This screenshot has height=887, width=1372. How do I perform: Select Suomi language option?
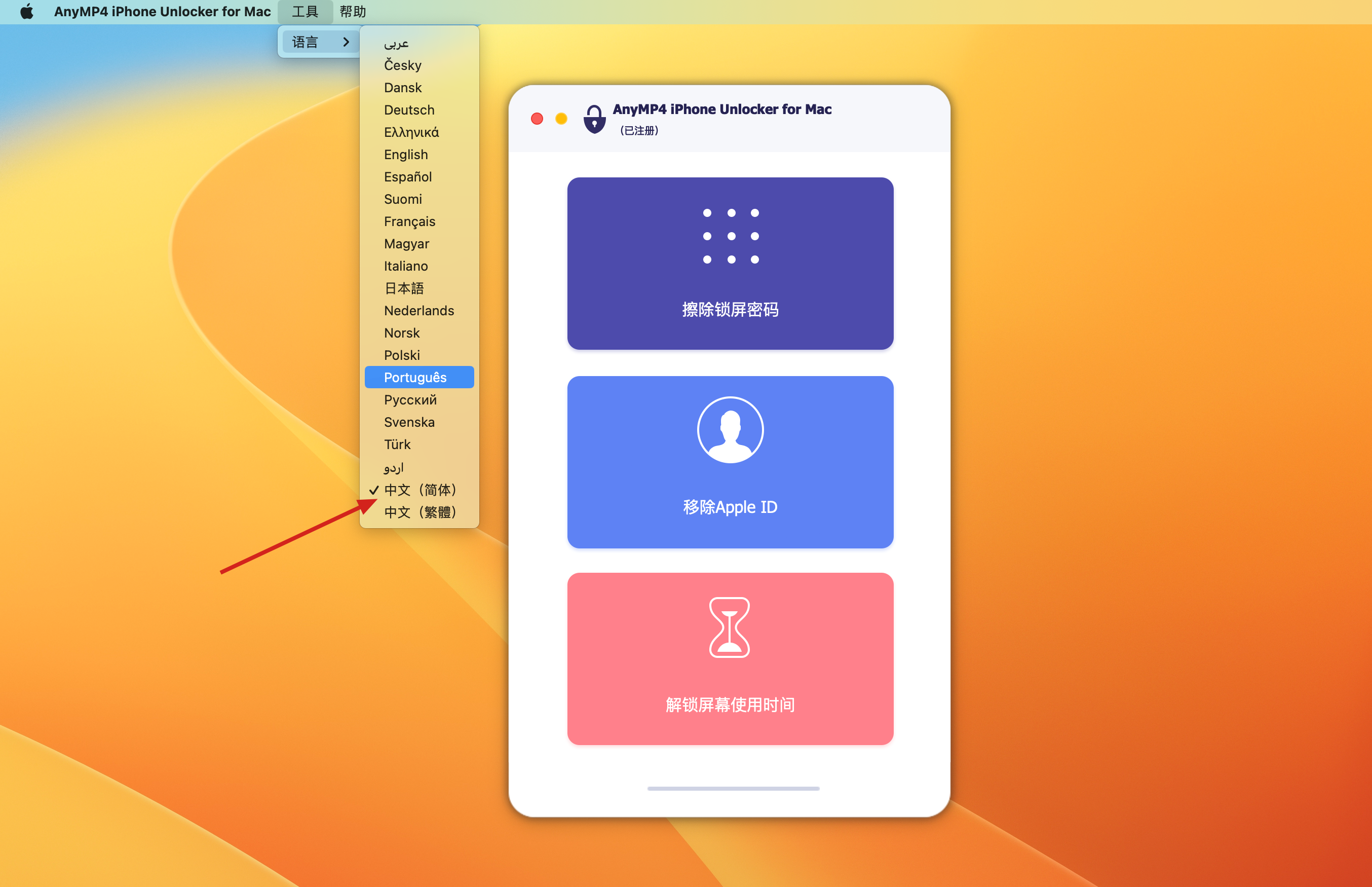[x=420, y=199]
